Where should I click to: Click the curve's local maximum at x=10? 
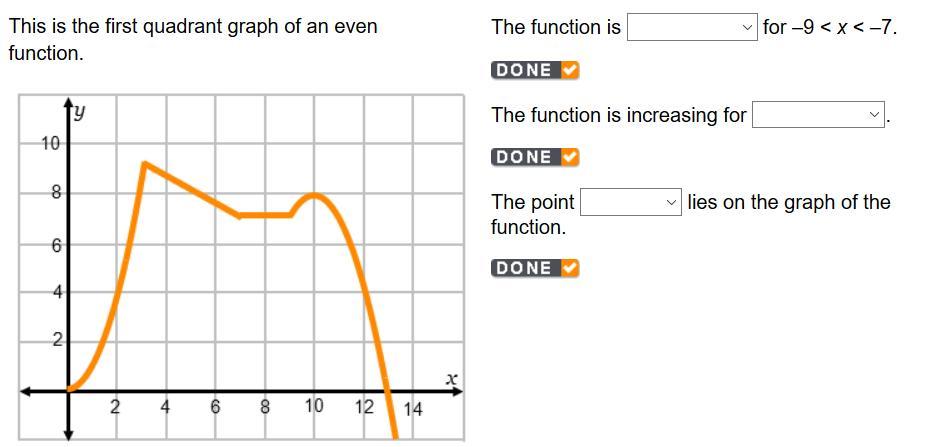click(315, 195)
